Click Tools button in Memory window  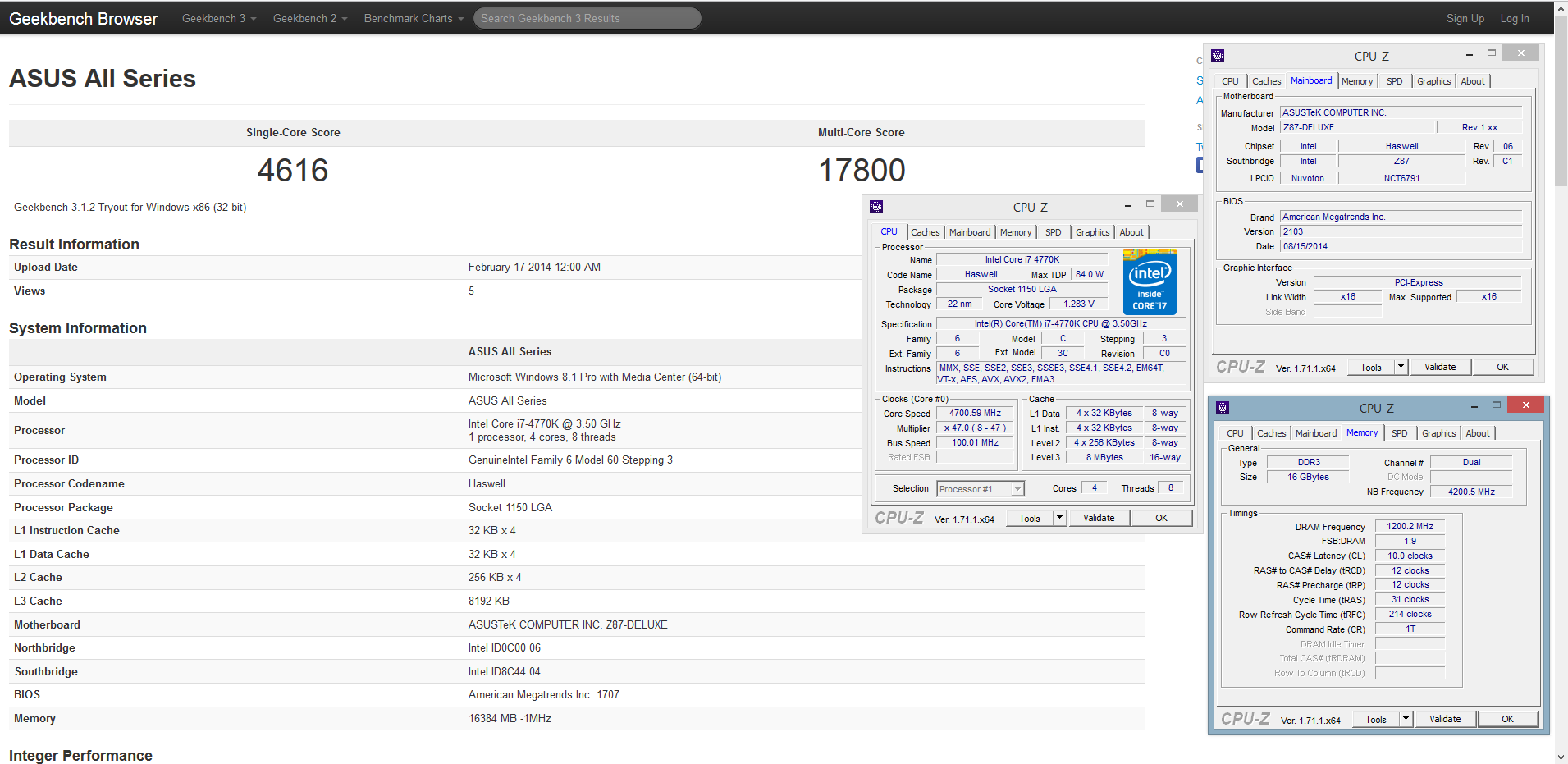click(1376, 719)
